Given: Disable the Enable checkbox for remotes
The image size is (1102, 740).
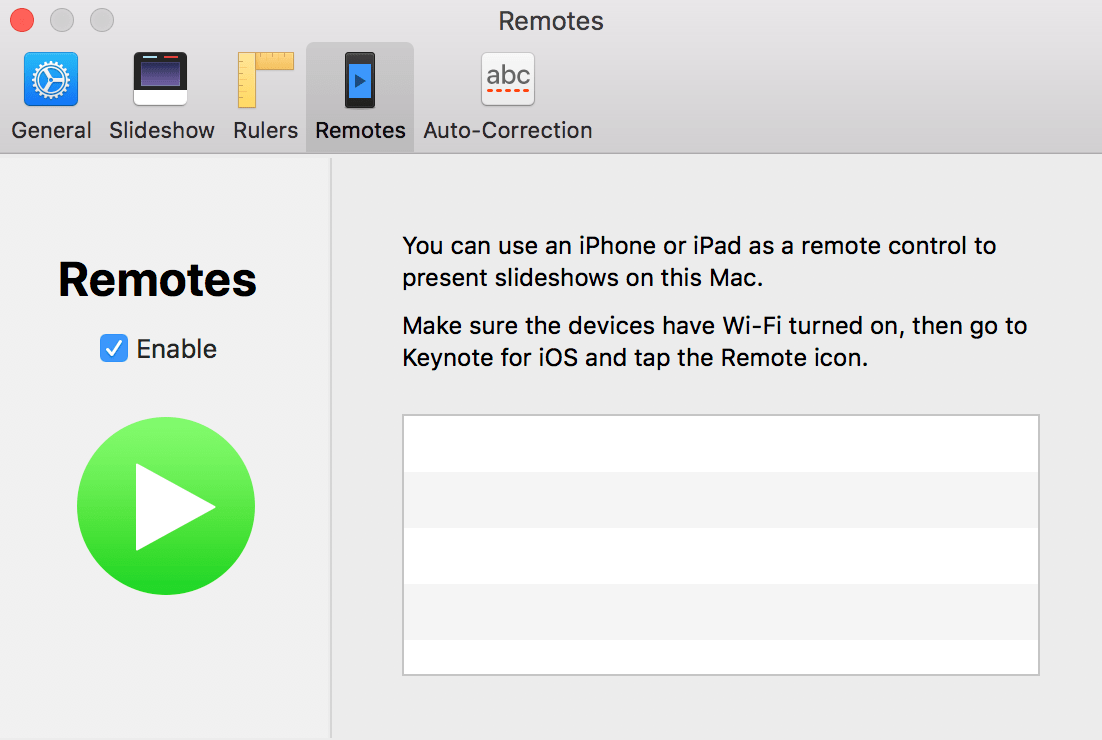Looking at the screenshot, I should (x=113, y=348).
